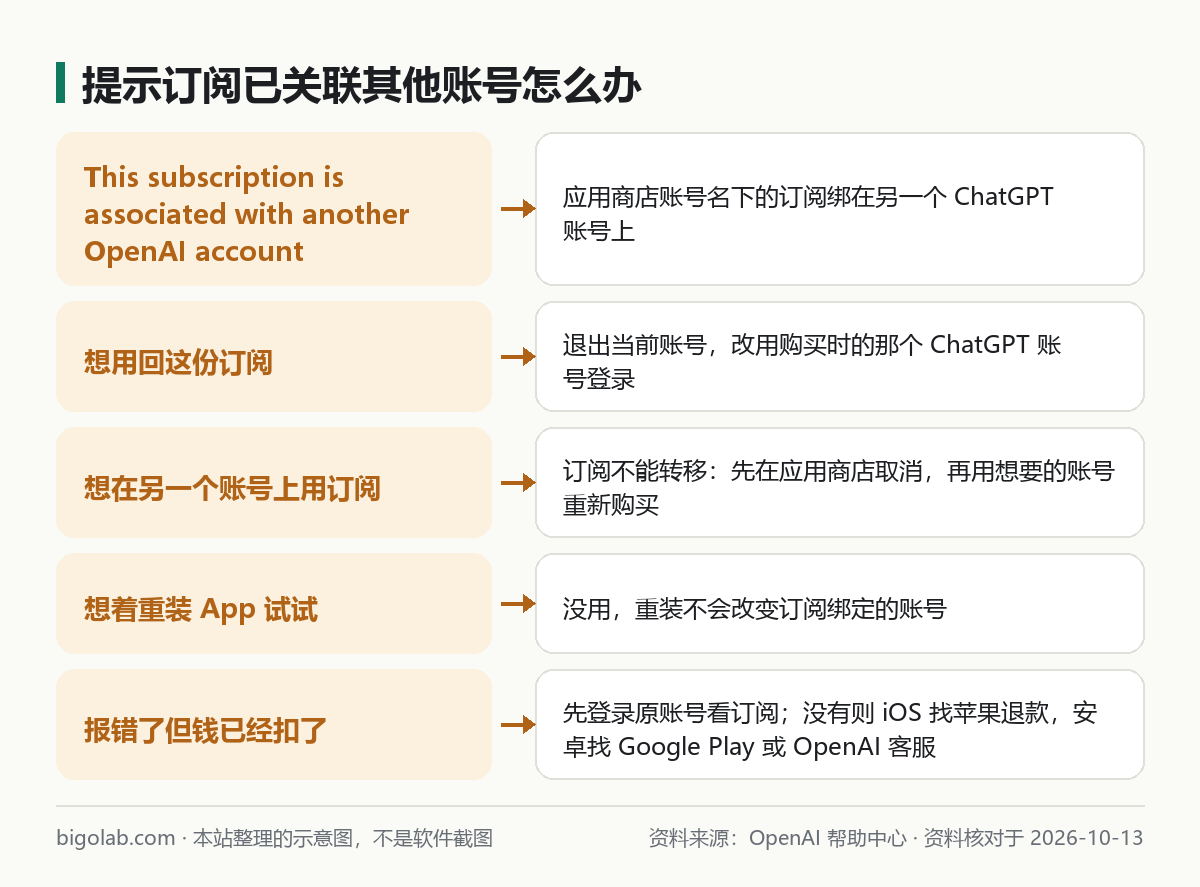
Task: Click the text '应用商店账号名下的订阅绑在另一个 ChatGPT 账号上'
Action: point(808,214)
